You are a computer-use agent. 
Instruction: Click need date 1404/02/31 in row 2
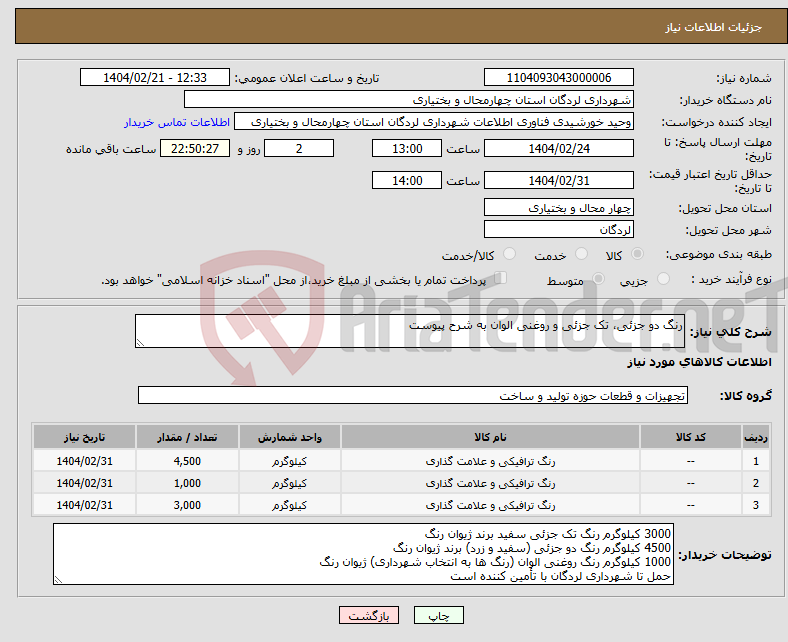click(x=84, y=483)
